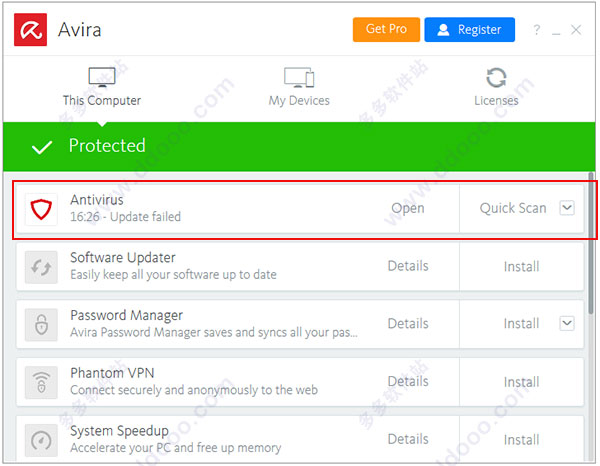Install System Speedup
The width and height of the screenshot is (600, 466).
(x=521, y=440)
